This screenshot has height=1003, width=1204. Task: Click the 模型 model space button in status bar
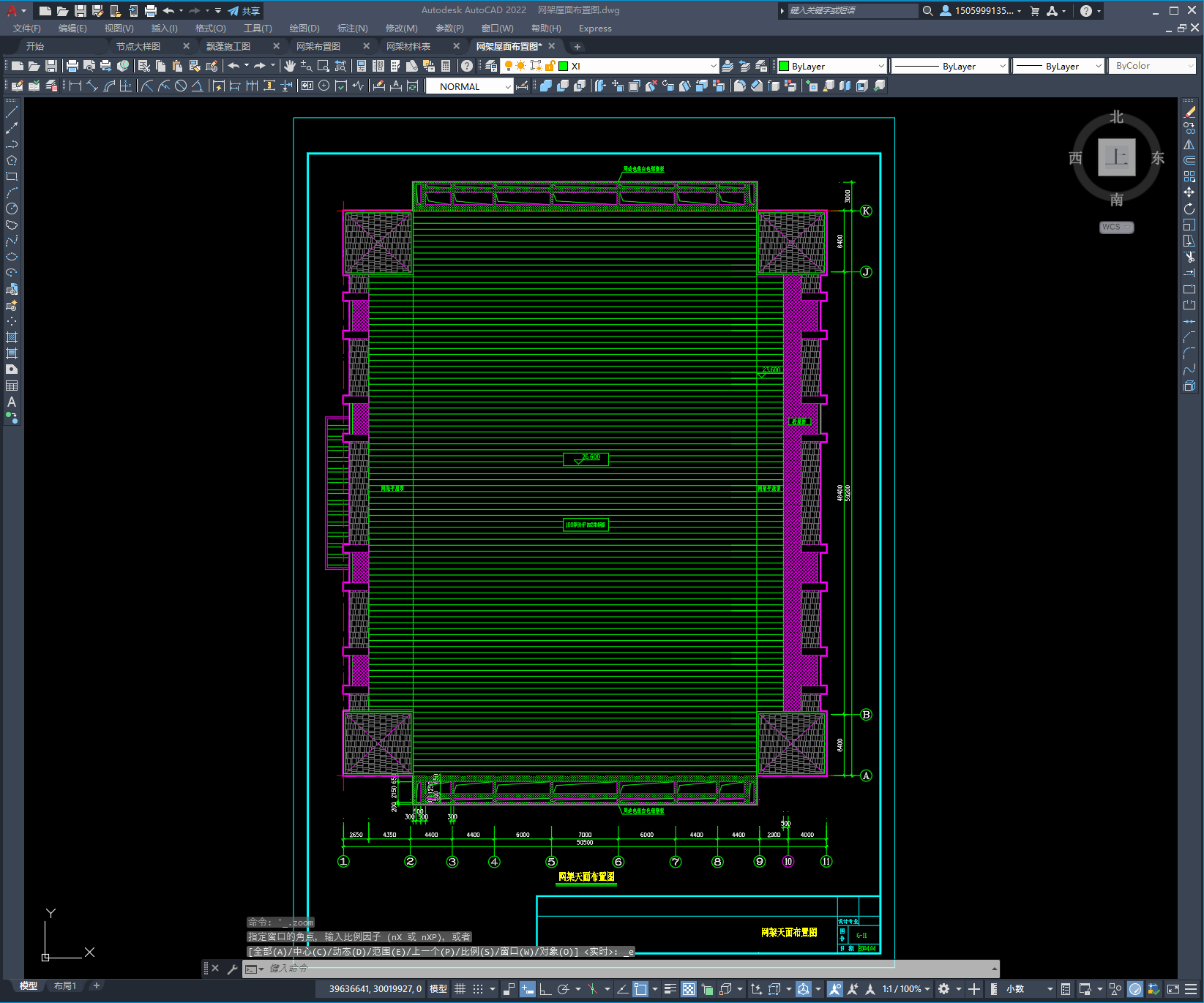[x=438, y=989]
